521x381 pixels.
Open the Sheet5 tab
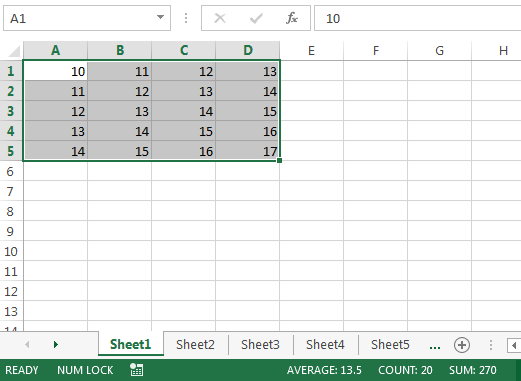click(390, 345)
